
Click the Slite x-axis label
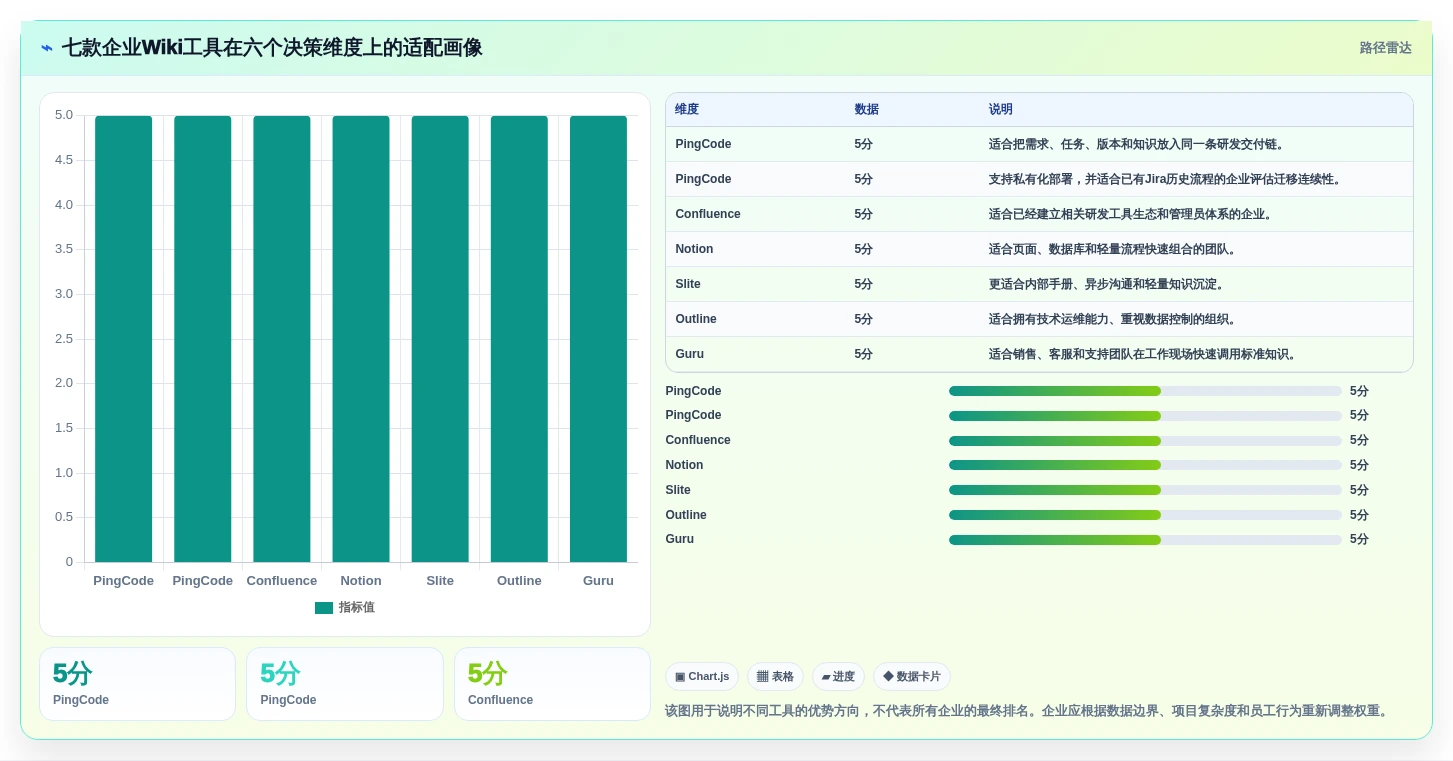pos(440,581)
